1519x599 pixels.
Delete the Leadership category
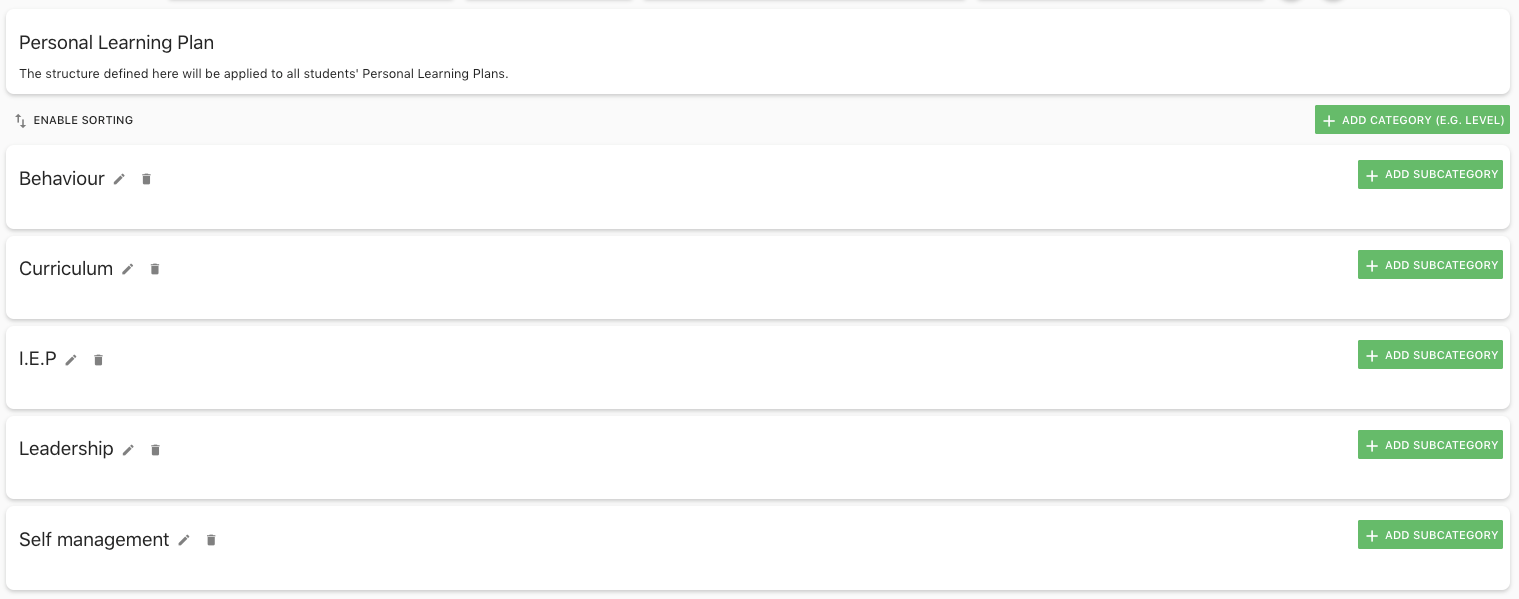pyautogui.click(x=155, y=450)
